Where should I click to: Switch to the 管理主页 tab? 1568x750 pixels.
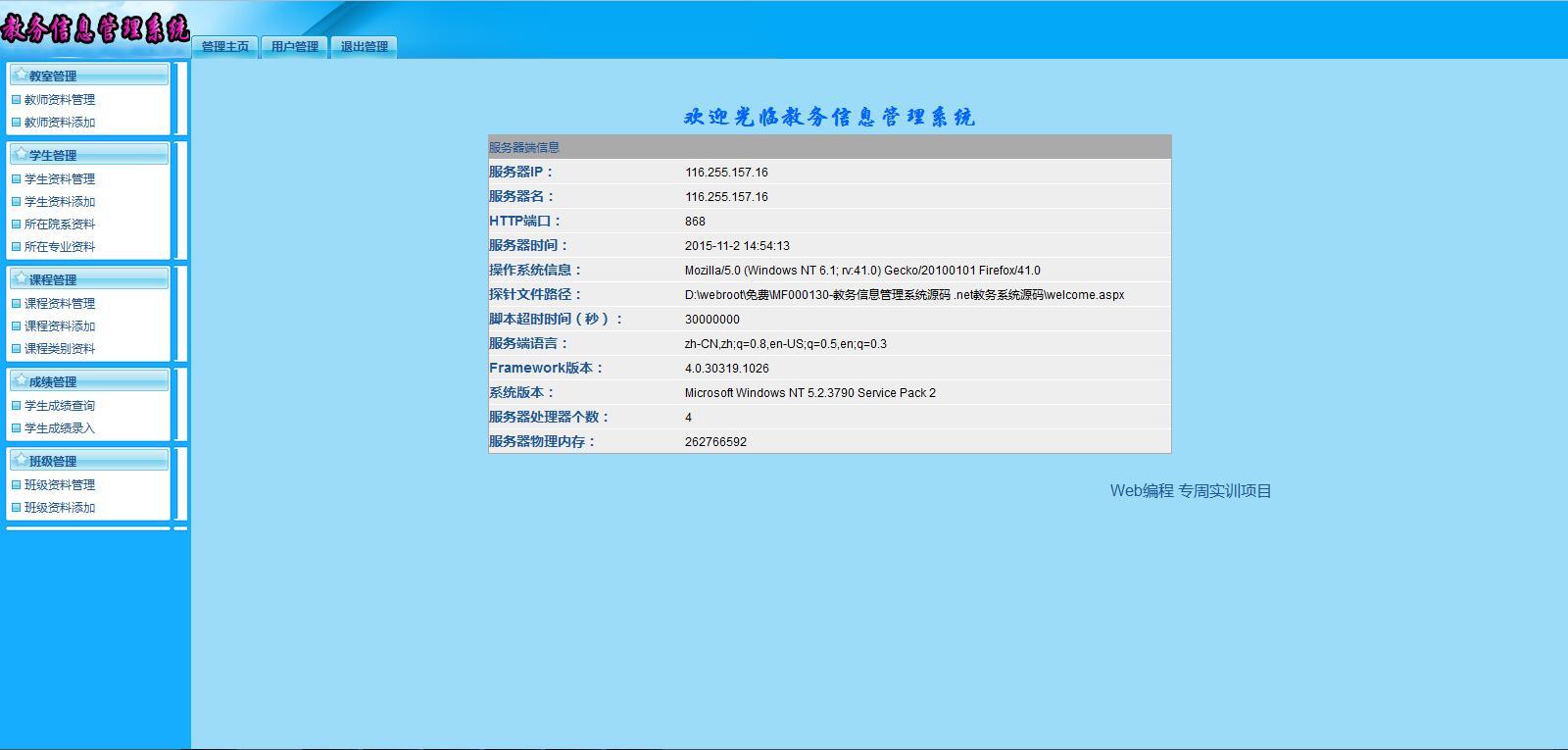[225, 47]
